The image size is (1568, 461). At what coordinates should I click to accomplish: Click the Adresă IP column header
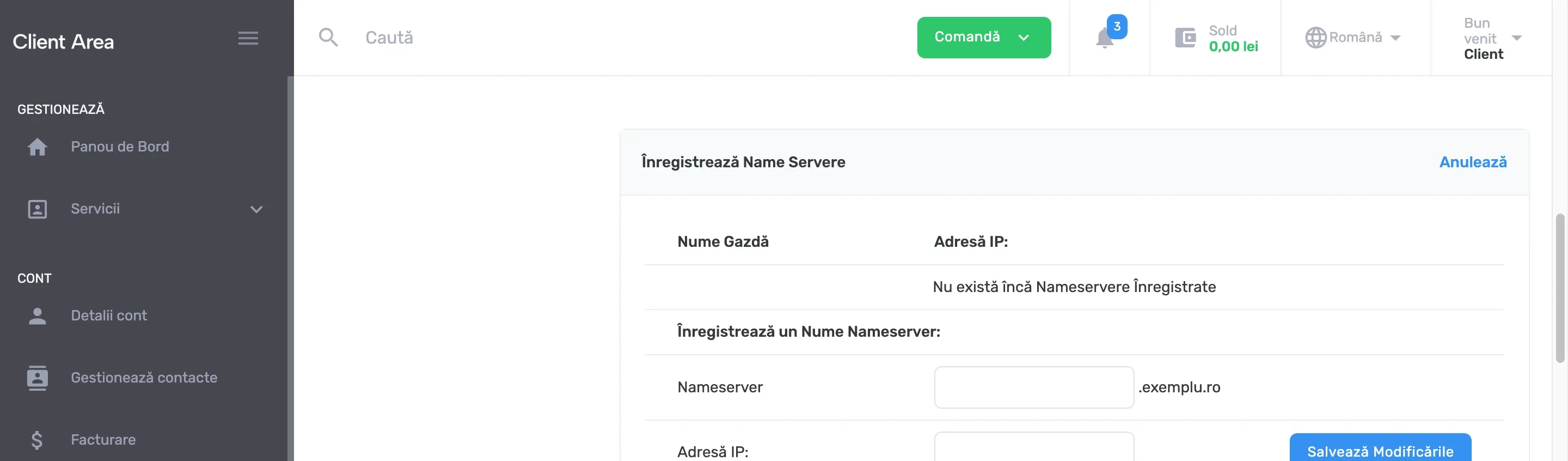click(x=970, y=242)
